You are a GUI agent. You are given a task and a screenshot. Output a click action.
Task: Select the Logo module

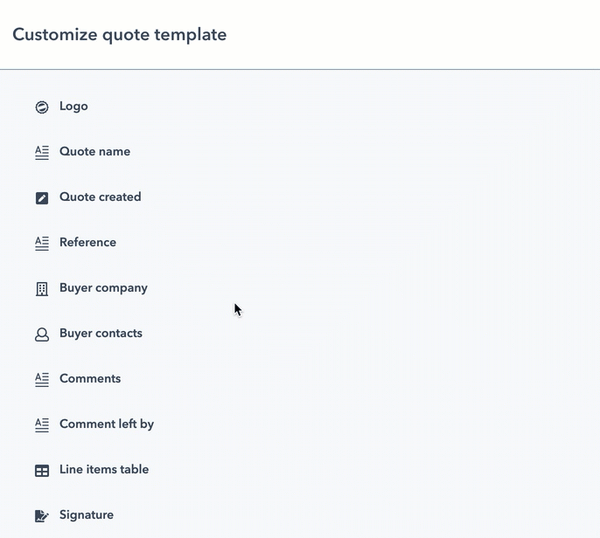point(74,106)
